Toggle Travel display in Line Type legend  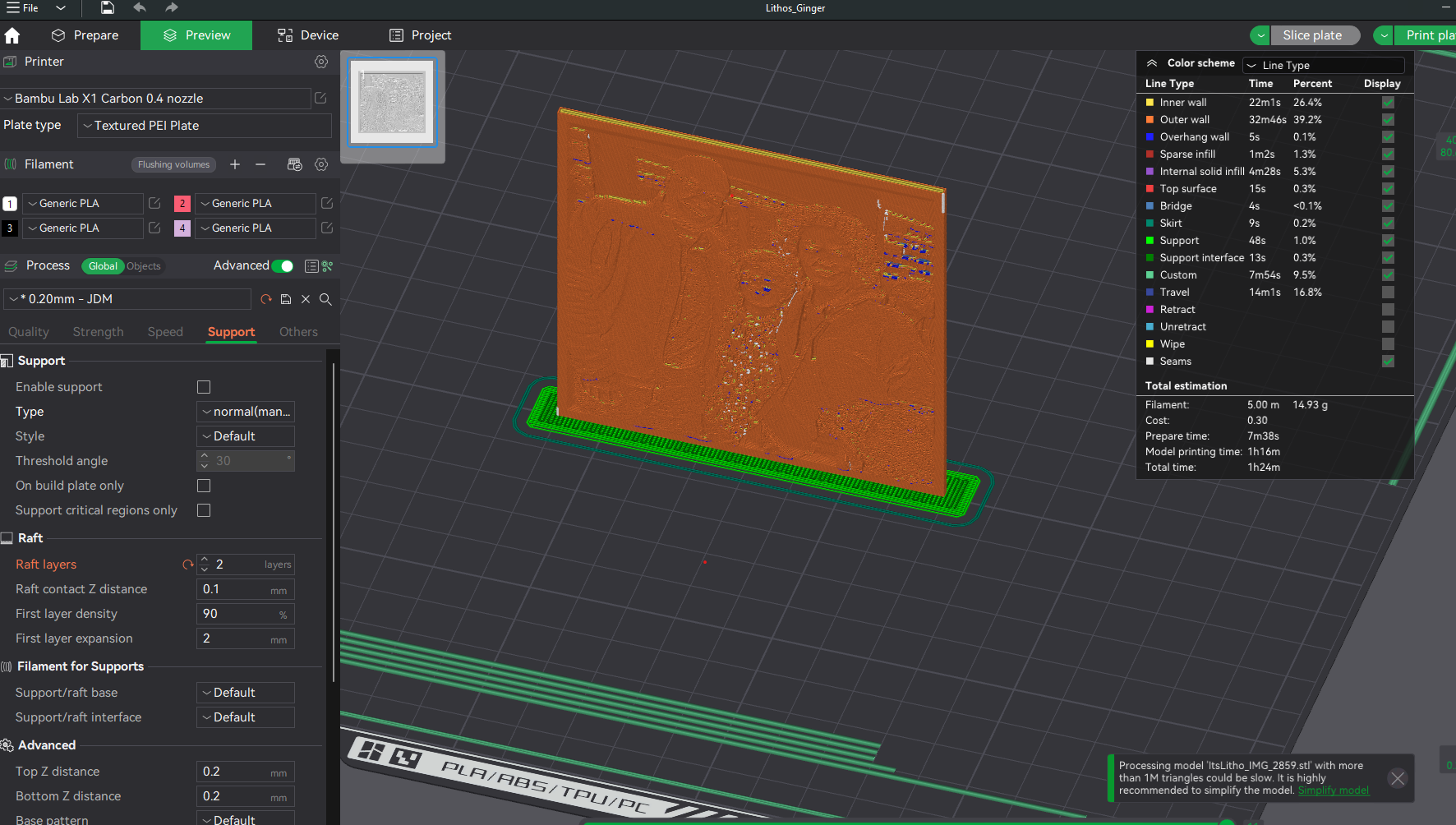coord(1388,292)
